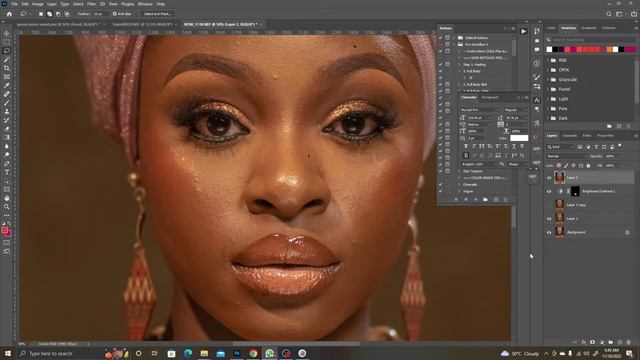Hide the top Layer 2 visibility eye
Viewport: 640px width, 360px height.
pos(549,178)
